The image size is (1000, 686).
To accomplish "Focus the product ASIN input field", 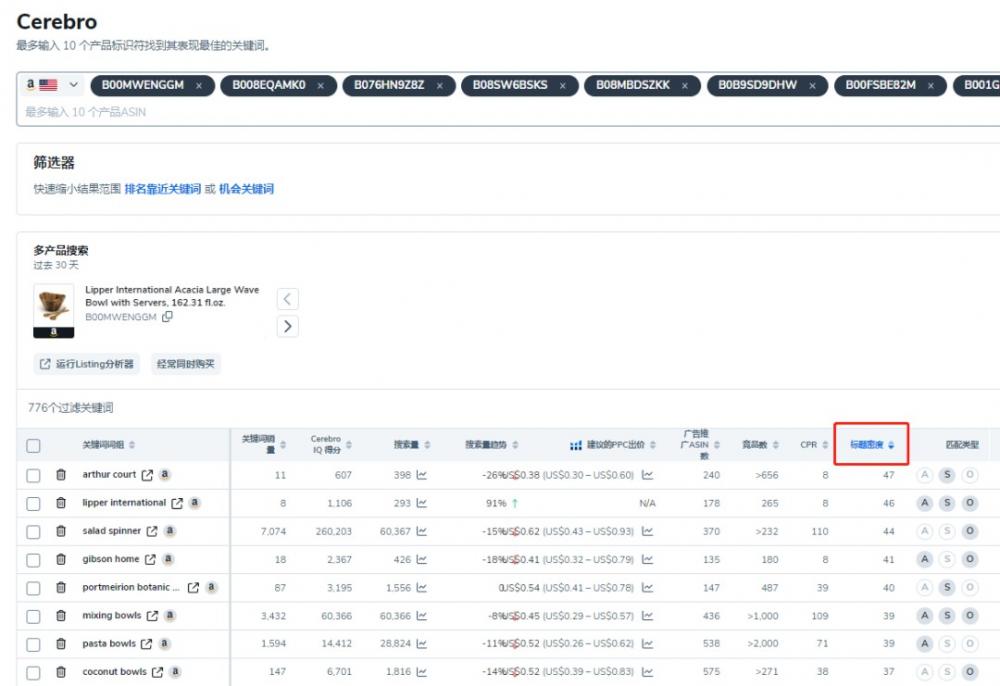I will 510,112.
